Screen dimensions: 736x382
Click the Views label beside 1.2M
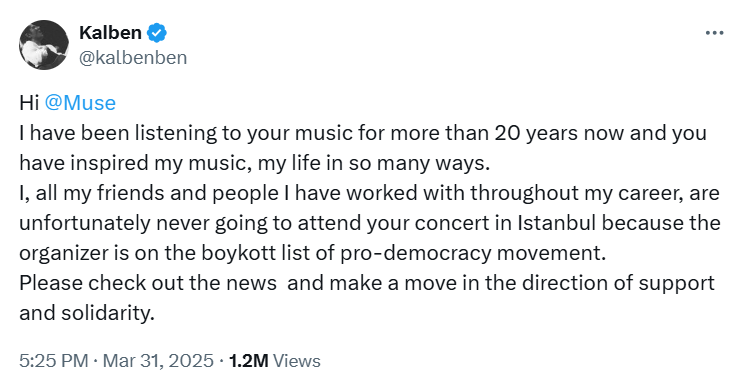[x=297, y=361]
